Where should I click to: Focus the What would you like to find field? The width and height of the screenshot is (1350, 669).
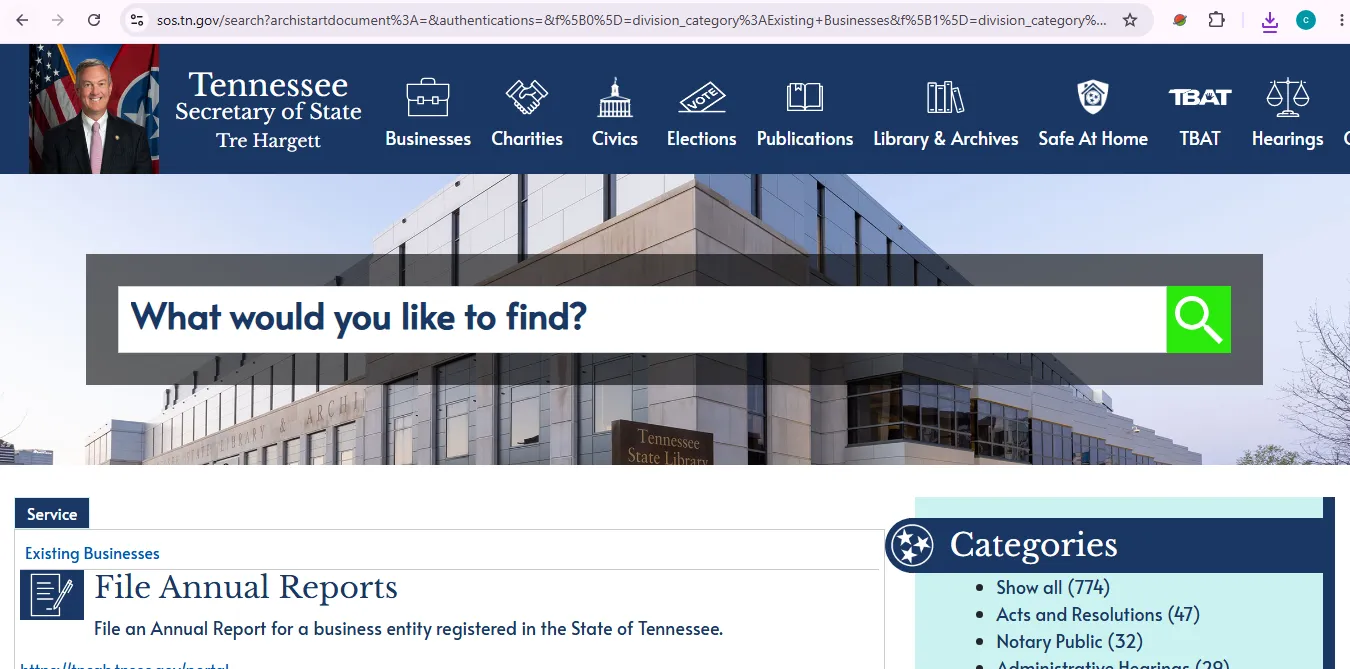pos(642,319)
